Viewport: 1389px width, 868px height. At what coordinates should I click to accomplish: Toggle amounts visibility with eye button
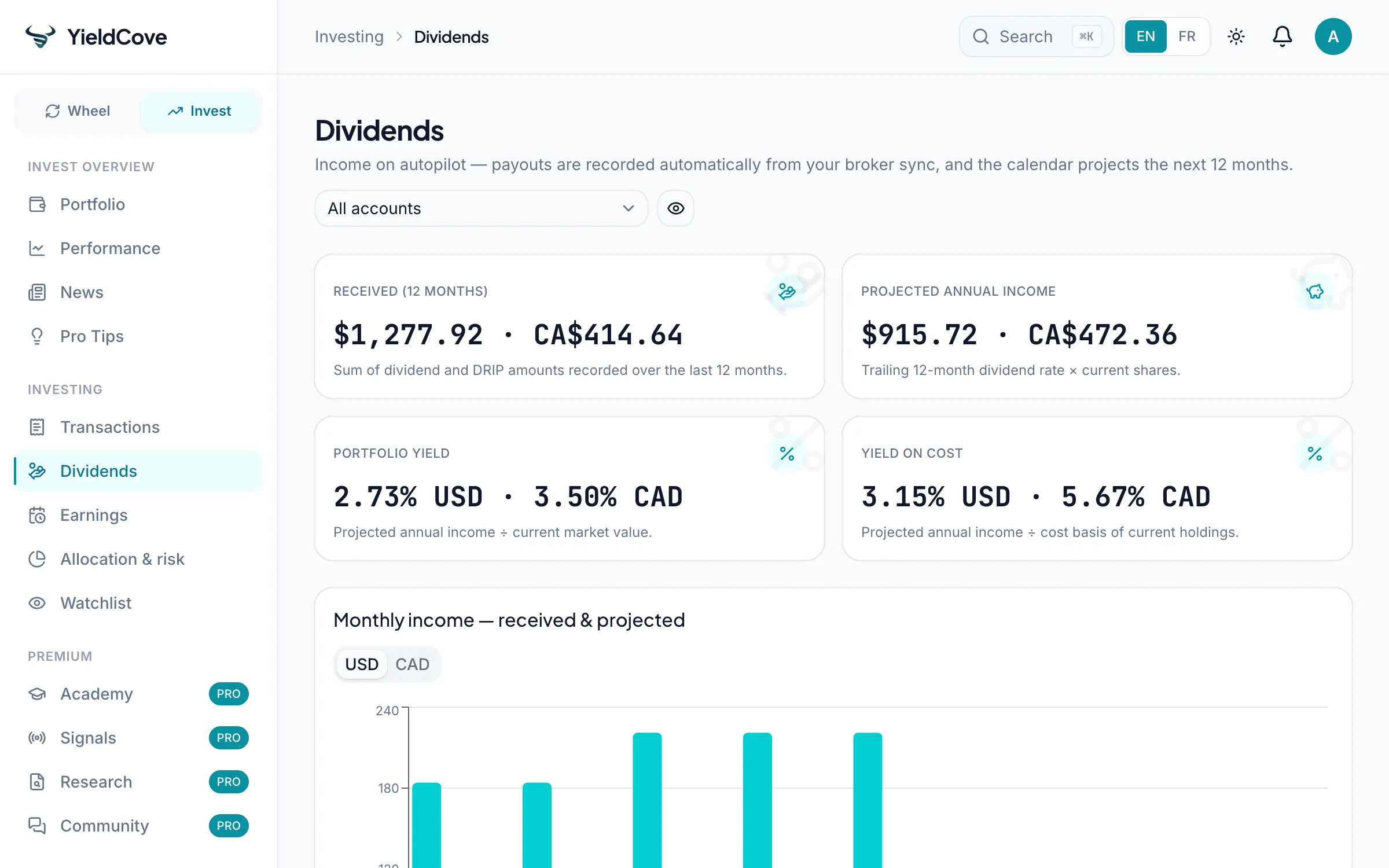[x=676, y=208]
